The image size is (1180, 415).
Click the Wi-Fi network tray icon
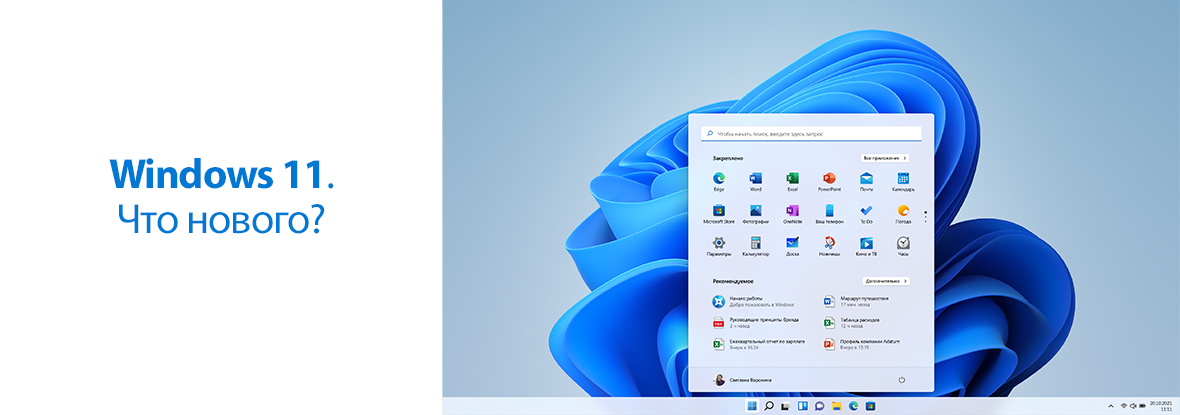coord(1124,406)
